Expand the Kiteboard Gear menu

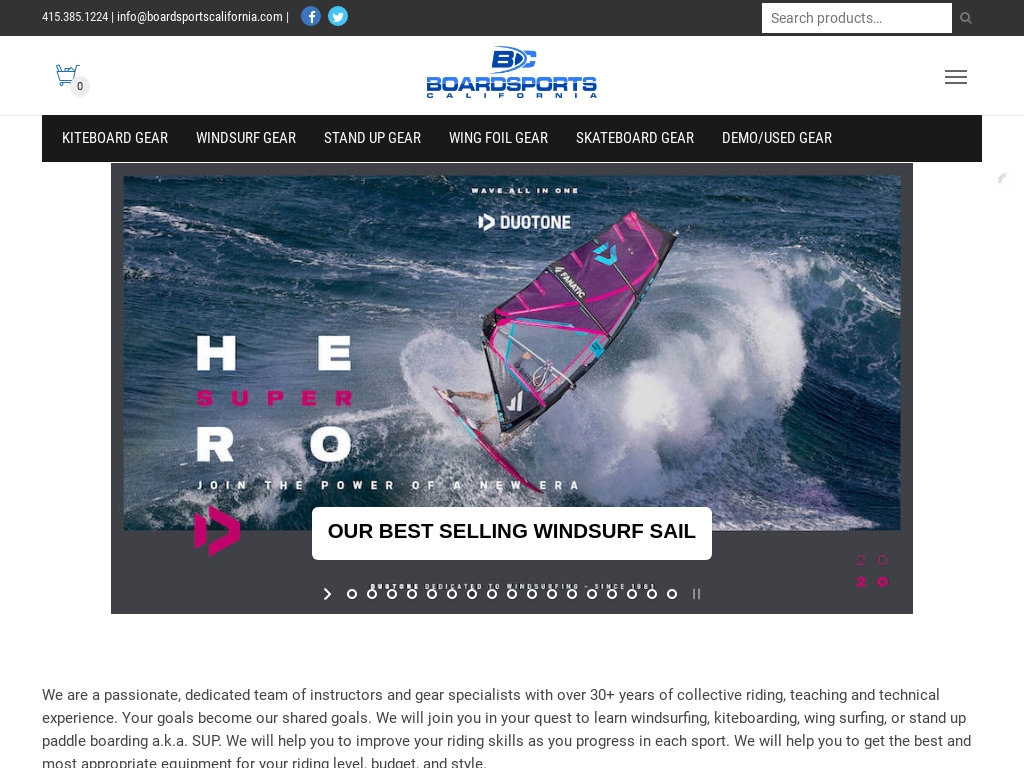click(115, 138)
